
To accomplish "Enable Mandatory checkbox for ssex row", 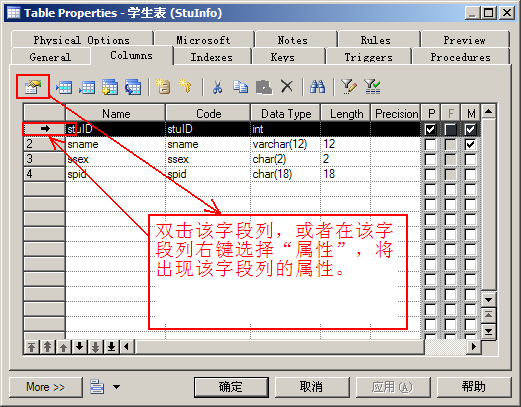I will (470, 159).
